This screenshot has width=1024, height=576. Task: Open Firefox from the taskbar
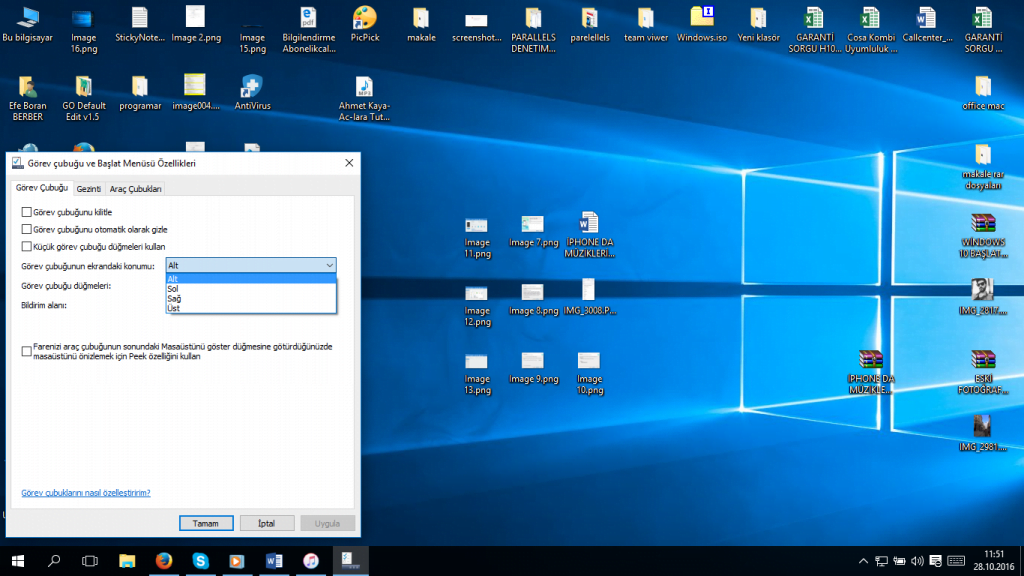point(163,560)
